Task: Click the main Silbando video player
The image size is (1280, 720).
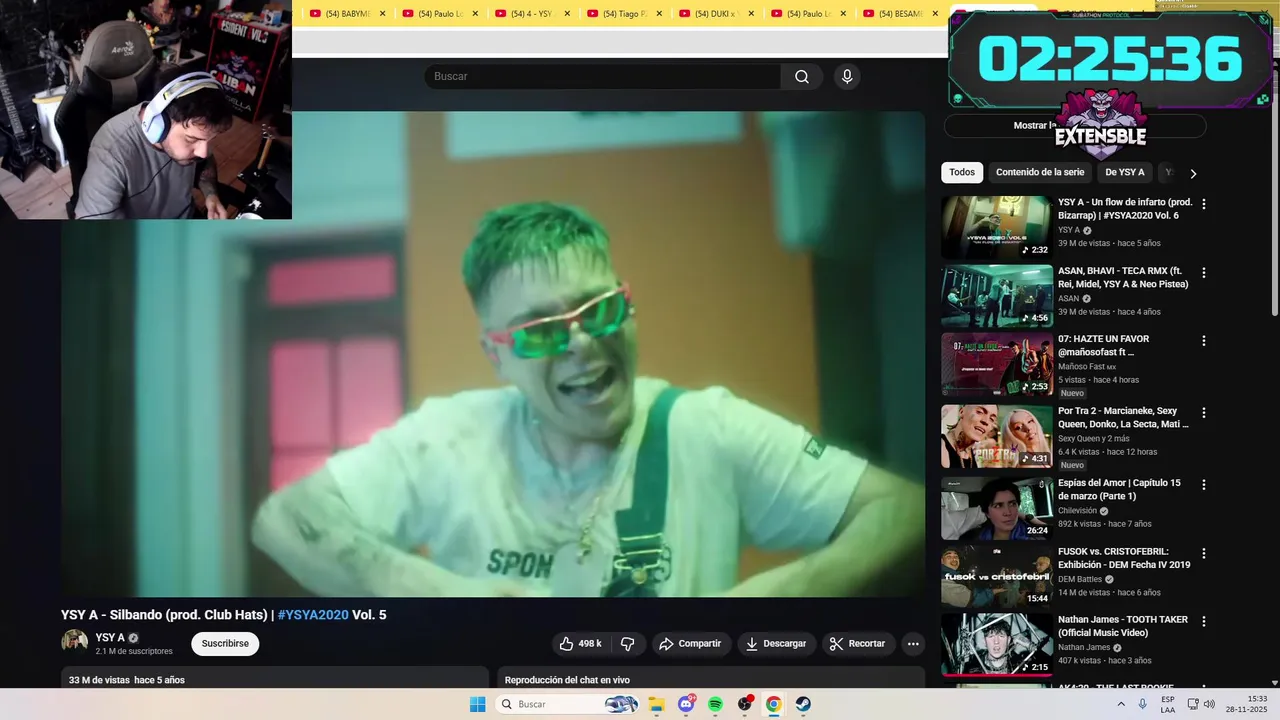Action: pos(493,354)
